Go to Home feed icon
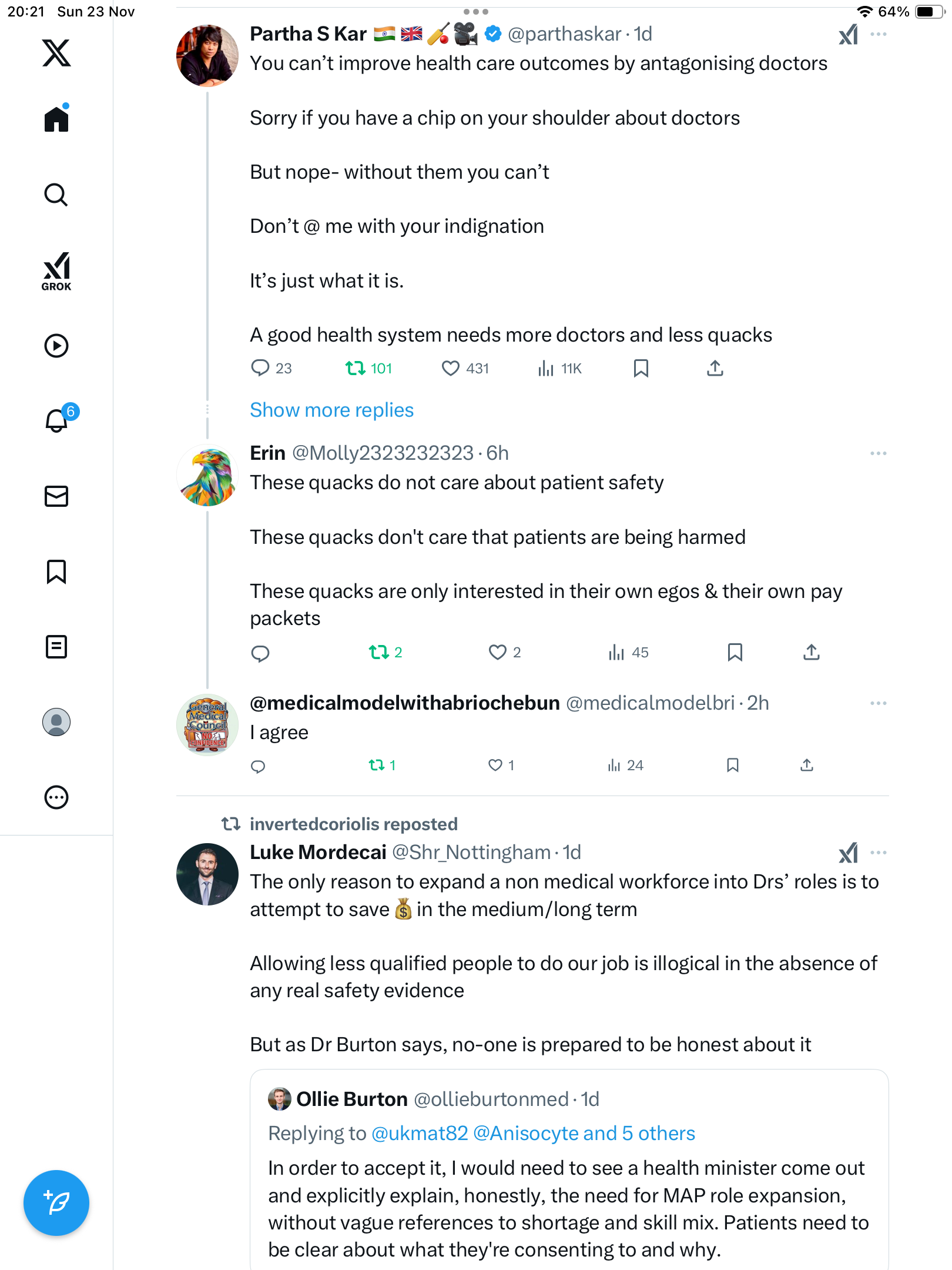The image size is (952, 1270). click(x=56, y=119)
